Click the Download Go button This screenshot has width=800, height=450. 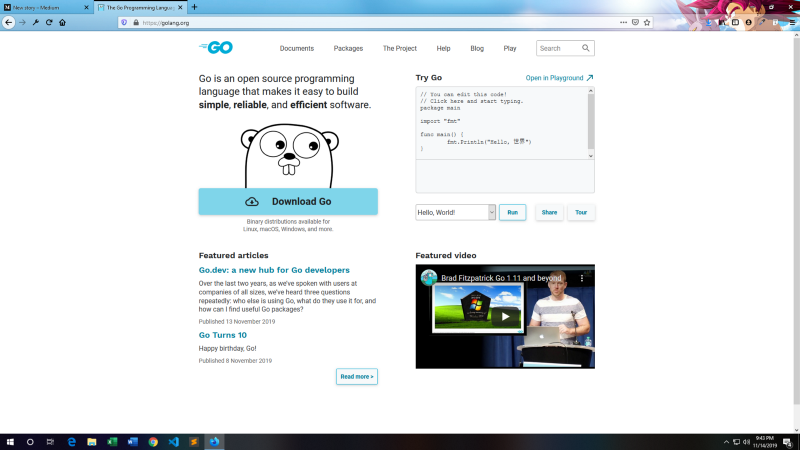[288, 201]
